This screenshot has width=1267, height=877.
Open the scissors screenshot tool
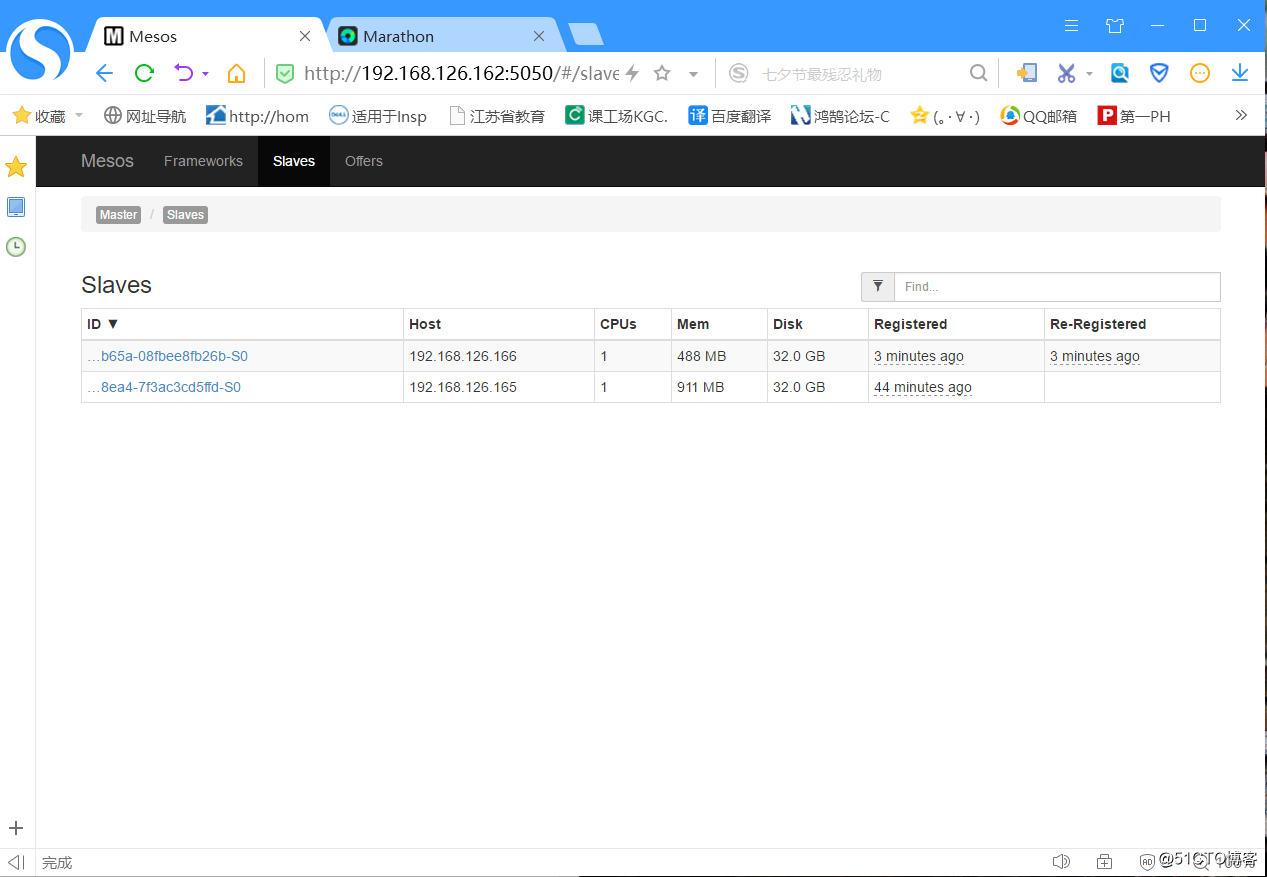tap(1066, 73)
